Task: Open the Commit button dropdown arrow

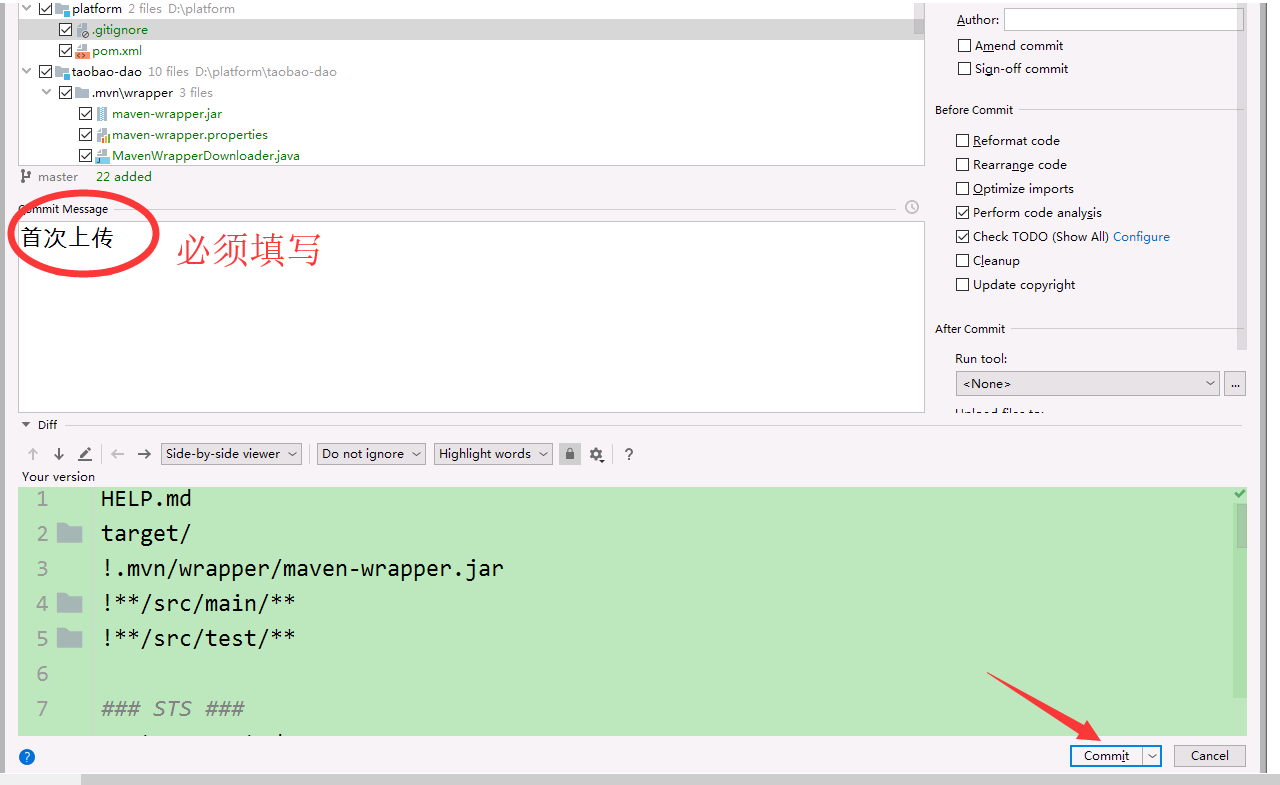Action: 1152,756
